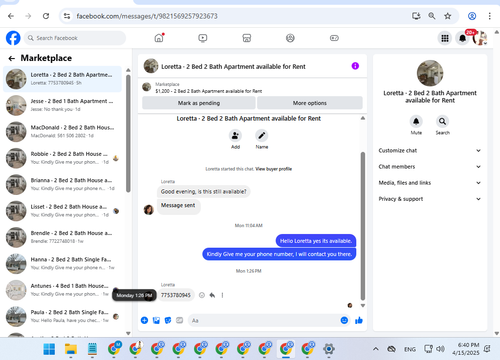
Task: Open the Robbie 2 Bed 2 Bath conversation
Action: (62, 158)
